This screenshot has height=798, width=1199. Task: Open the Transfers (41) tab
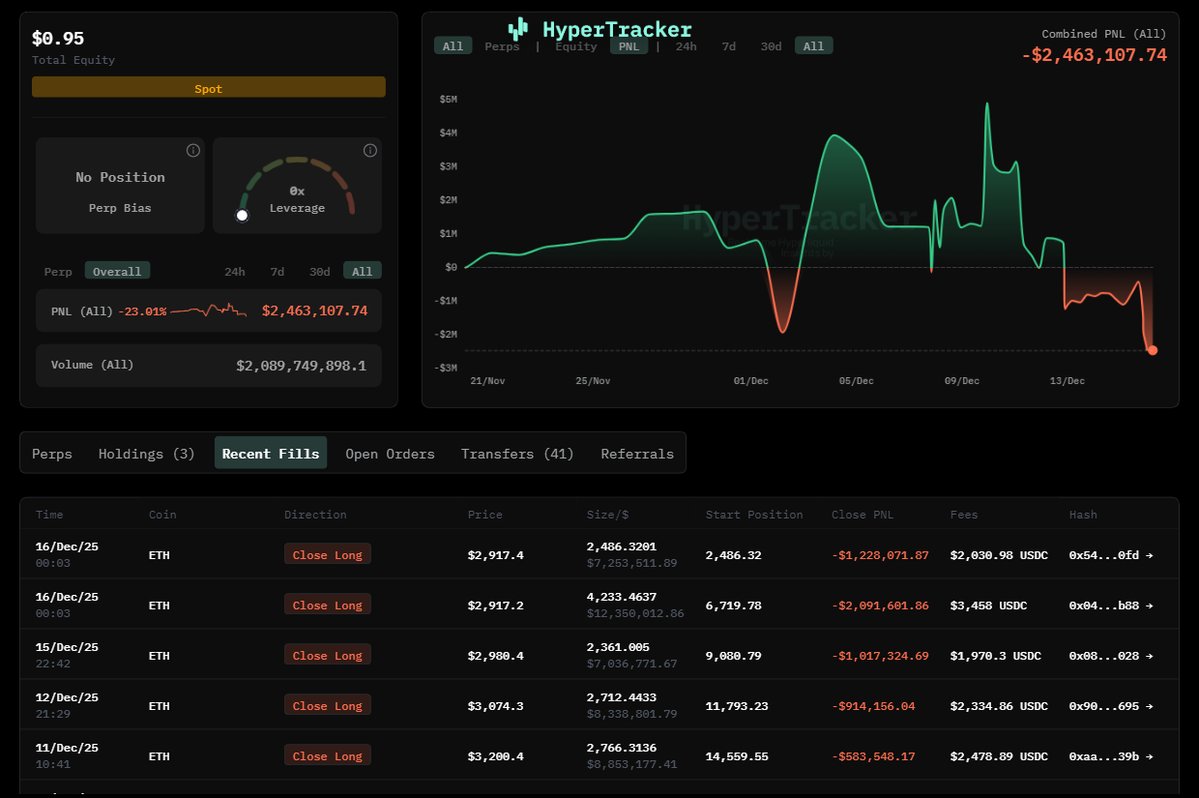(x=517, y=454)
